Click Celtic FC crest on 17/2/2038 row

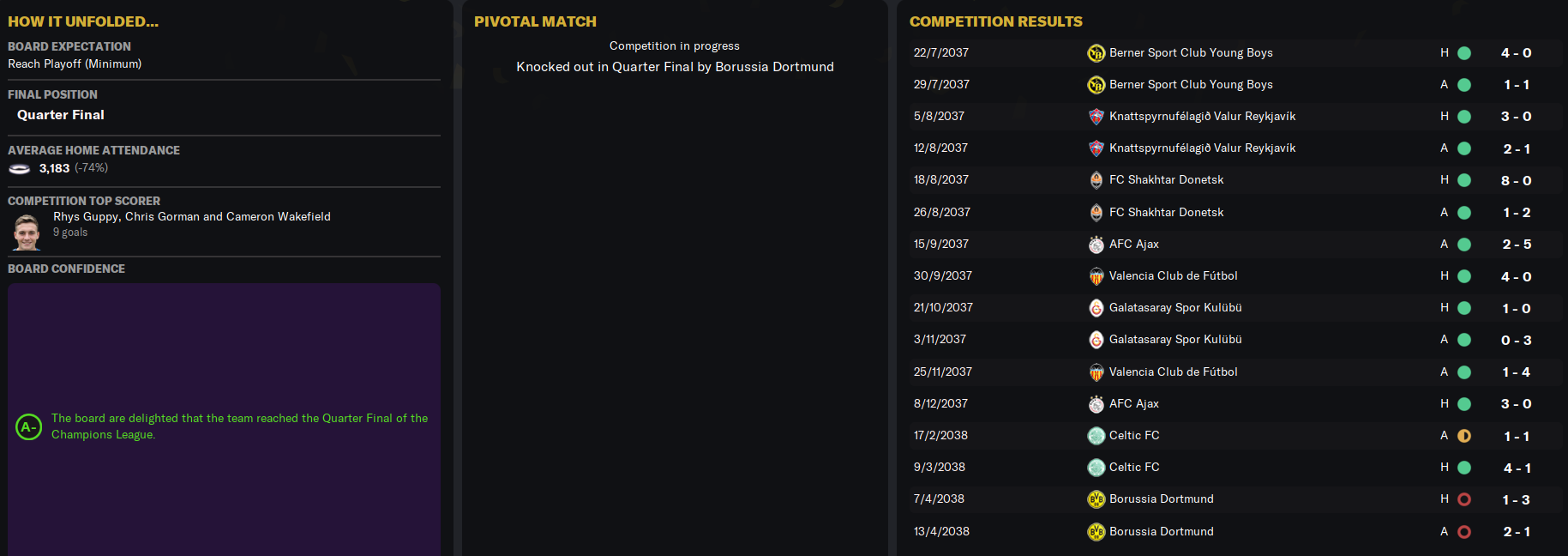click(x=1096, y=436)
